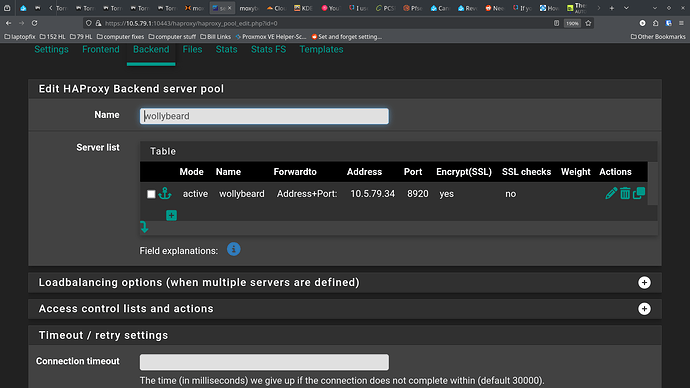This screenshot has width=690, height=388.
Task: Go forward with browser forward arrow
Action: (x=22, y=23)
